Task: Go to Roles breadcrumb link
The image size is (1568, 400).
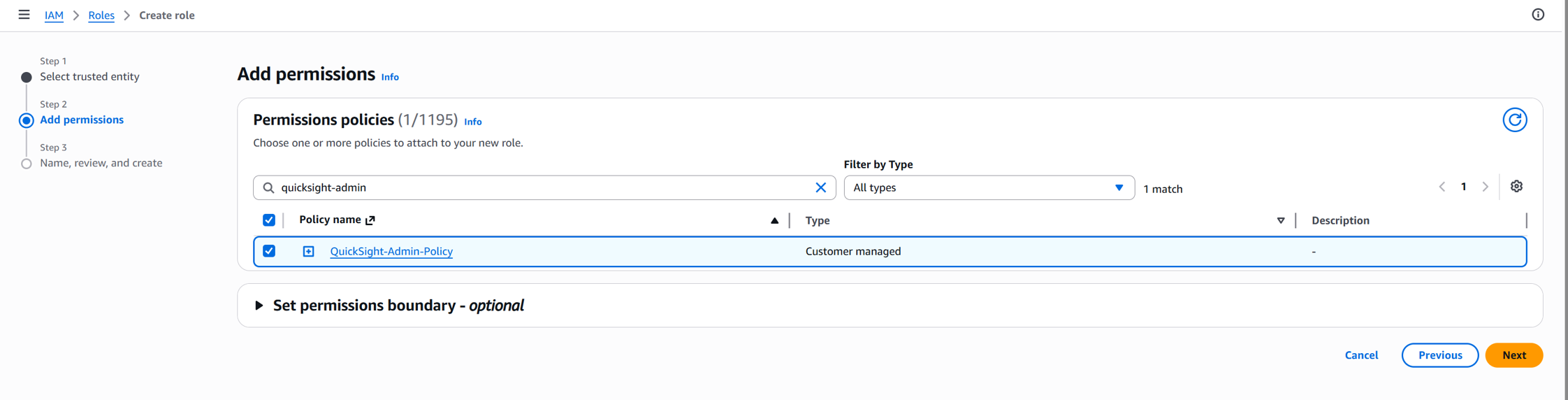Action: (x=101, y=15)
